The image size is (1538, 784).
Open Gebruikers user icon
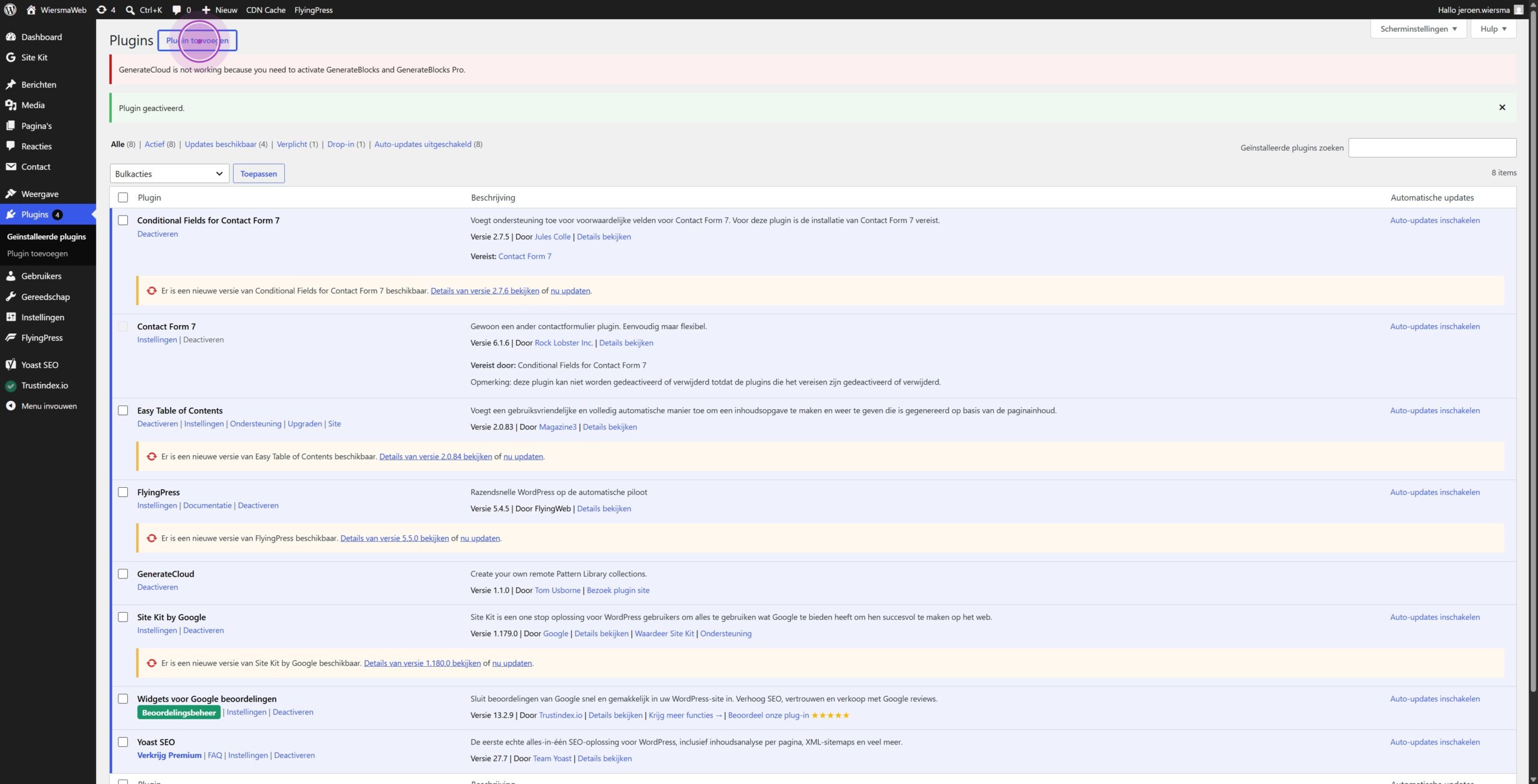pos(11,276)
